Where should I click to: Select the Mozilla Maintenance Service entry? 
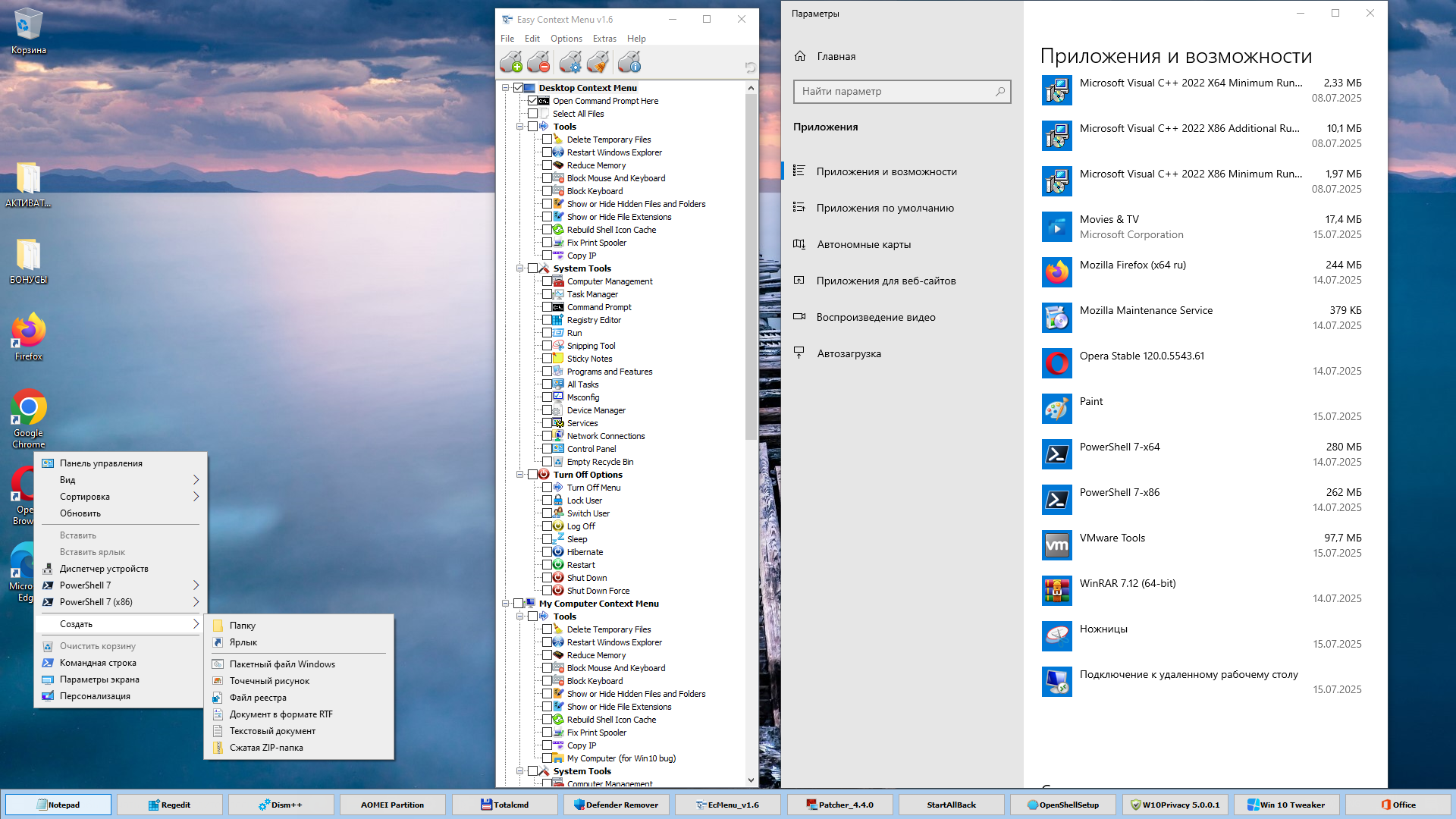click(1203, 318)
